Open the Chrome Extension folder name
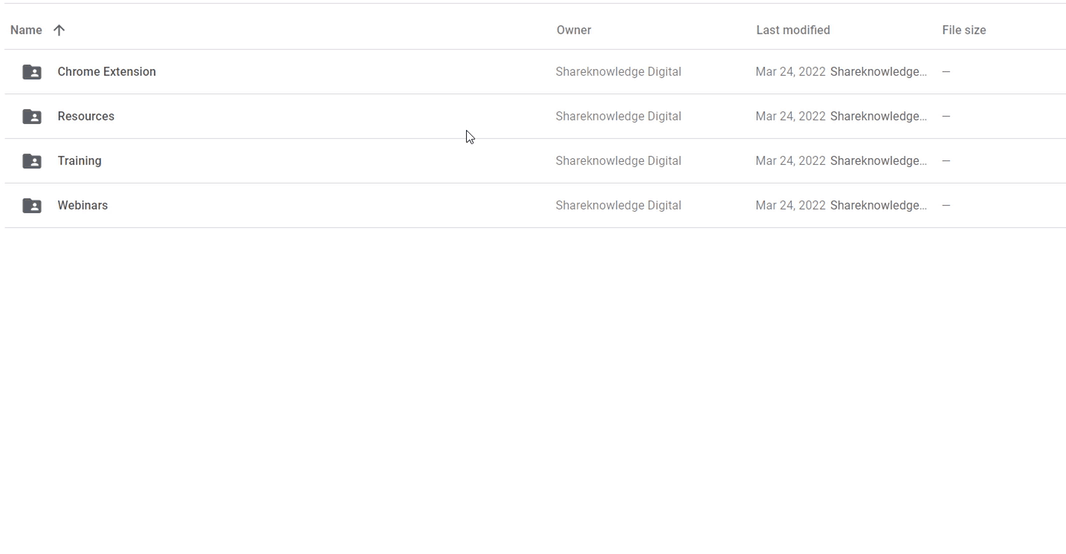The height and width of the screenshot is (554, 1066). pos(107,72)
